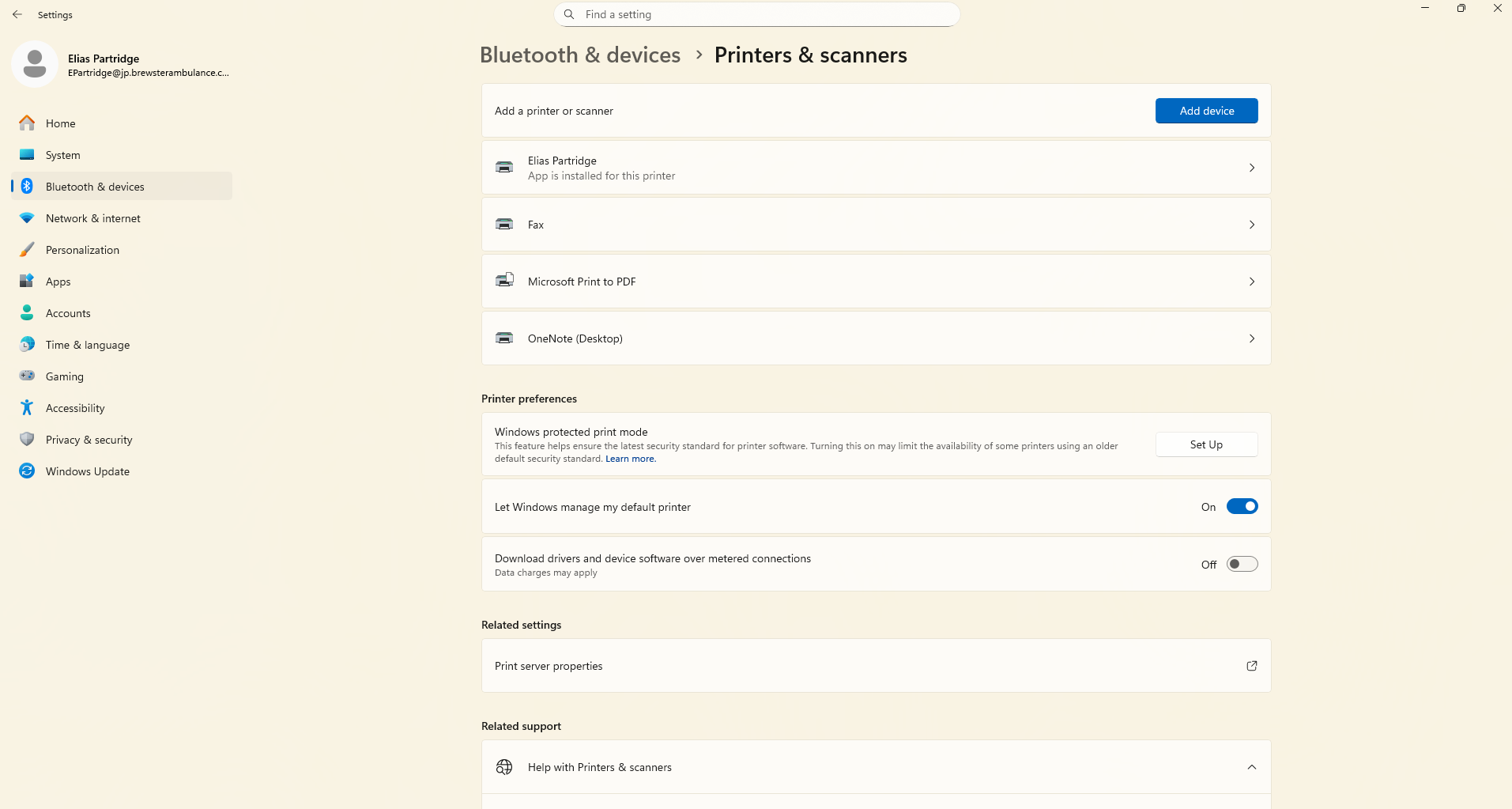Click the back arrow icon in Settings
Screen dimensions: 1512x809
(x=17, y=14)
